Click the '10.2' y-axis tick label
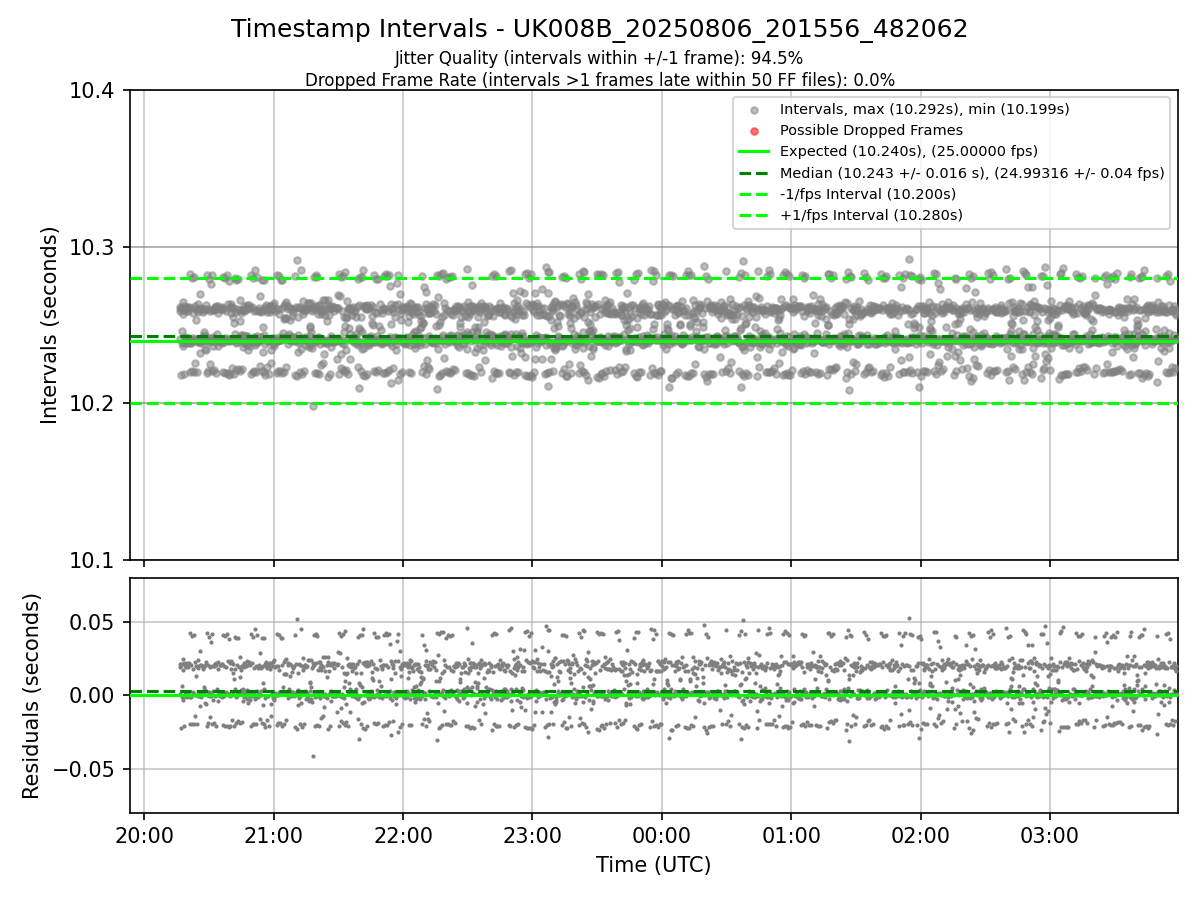Image resolution: width=1200 pixels, height=900 pixels. (x=93, y=404)
